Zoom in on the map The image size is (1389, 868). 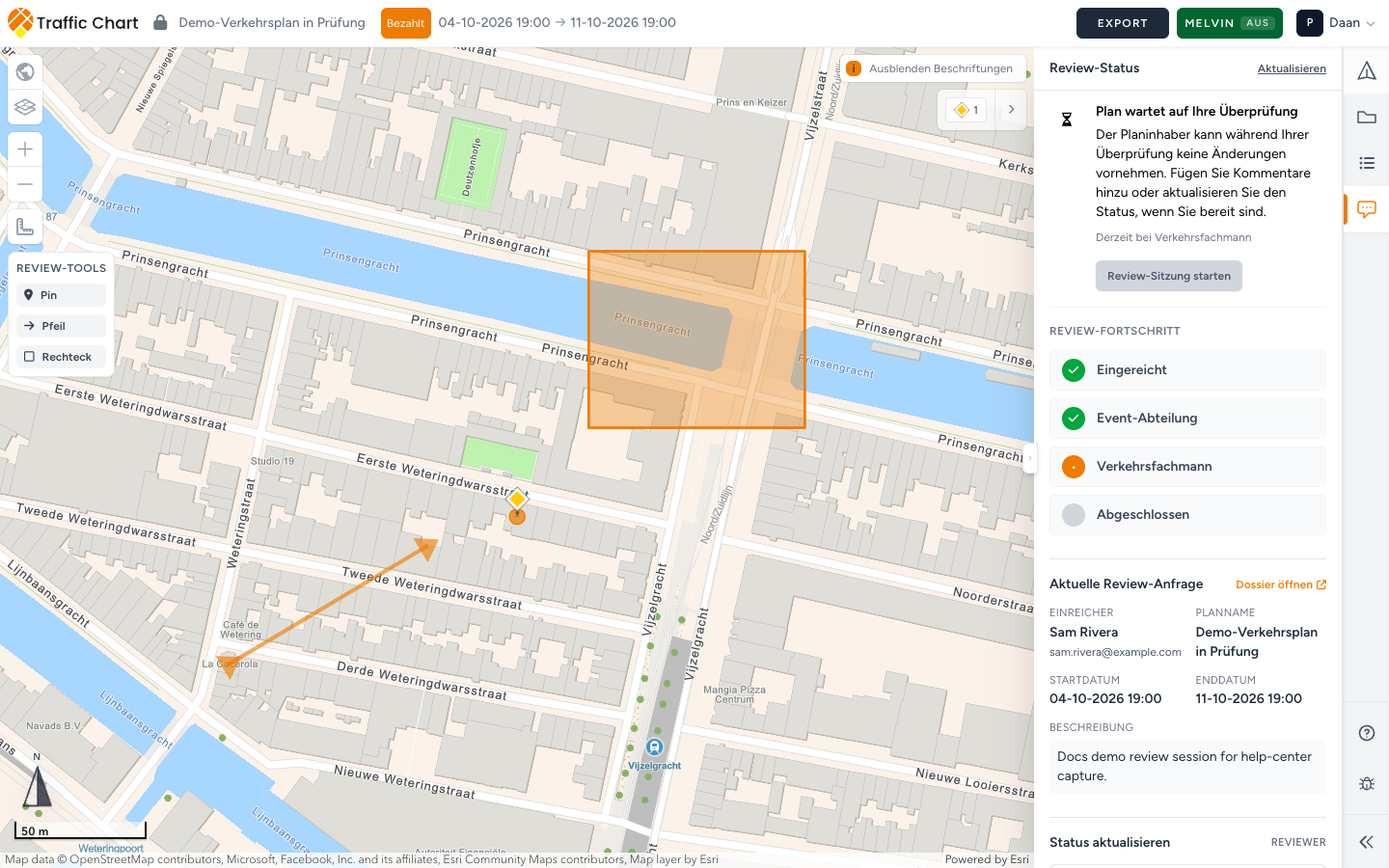(x=25, y=149)
